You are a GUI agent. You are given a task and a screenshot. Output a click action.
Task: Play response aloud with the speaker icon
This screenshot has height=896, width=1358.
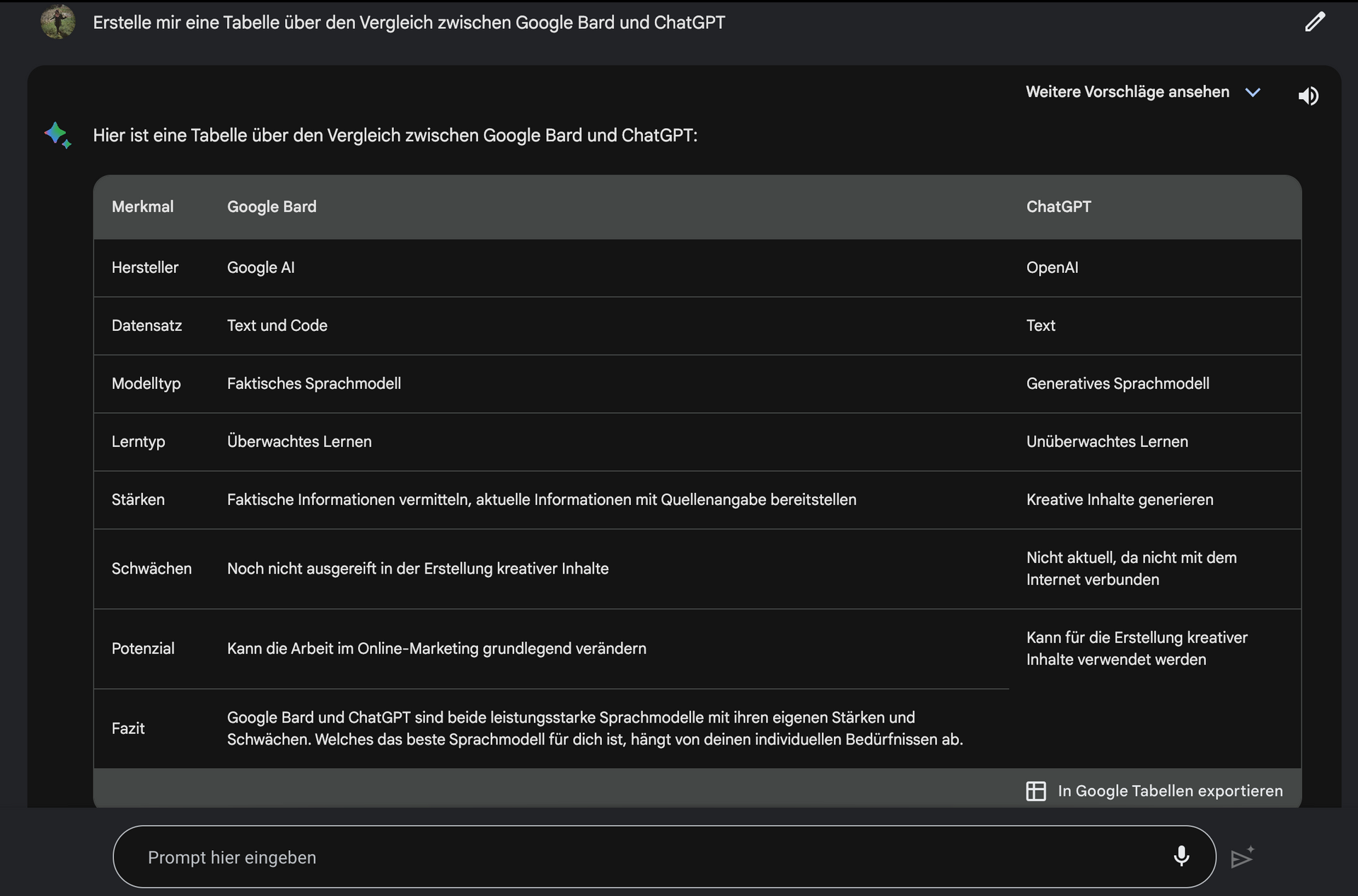pyautogui.click(x=1308, y=95)
